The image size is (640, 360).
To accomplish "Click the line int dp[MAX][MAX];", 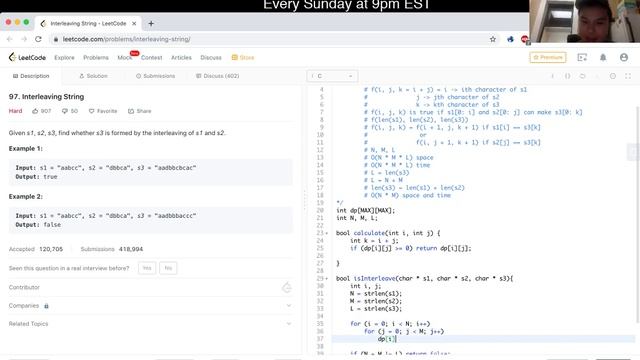I will [366, 211].
